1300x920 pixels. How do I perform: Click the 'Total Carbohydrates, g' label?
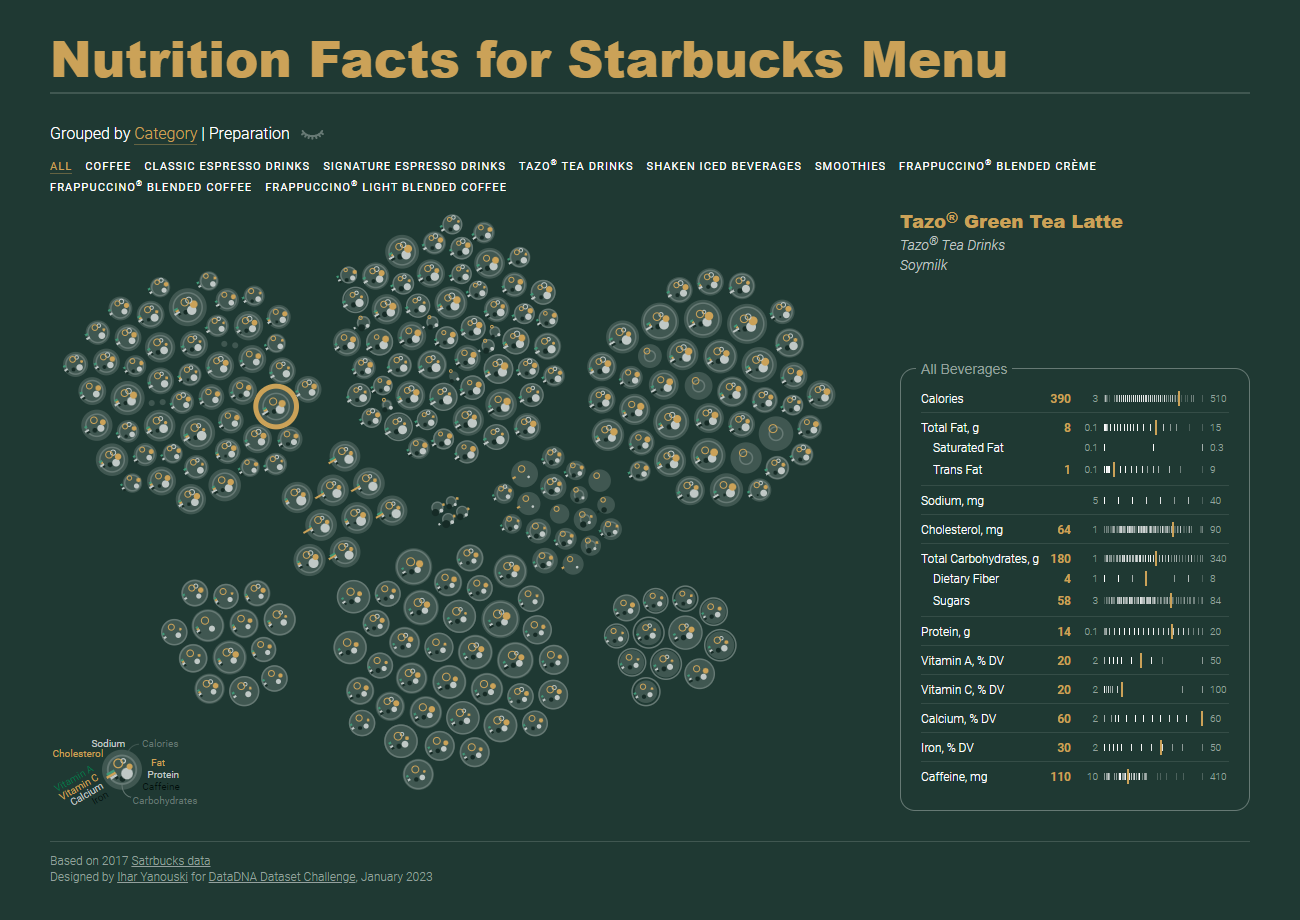(980, 559)
